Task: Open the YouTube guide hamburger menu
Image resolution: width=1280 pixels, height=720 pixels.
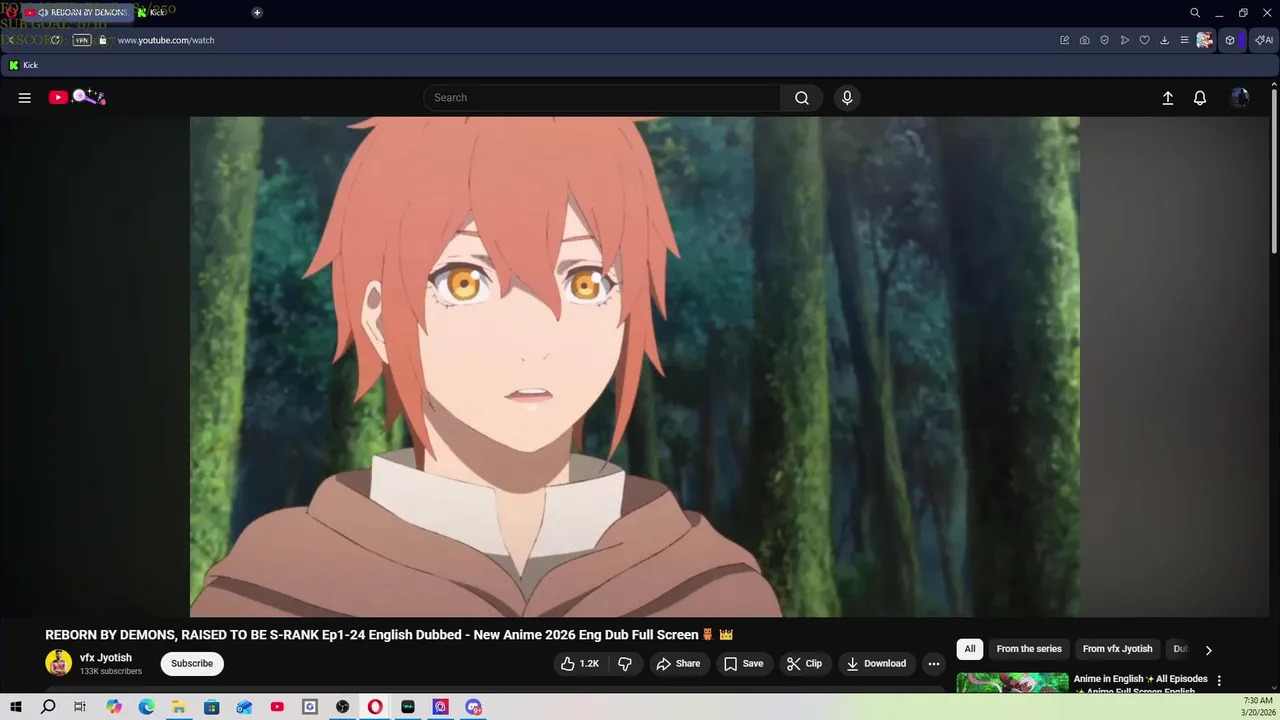Action: coord(25,98)
